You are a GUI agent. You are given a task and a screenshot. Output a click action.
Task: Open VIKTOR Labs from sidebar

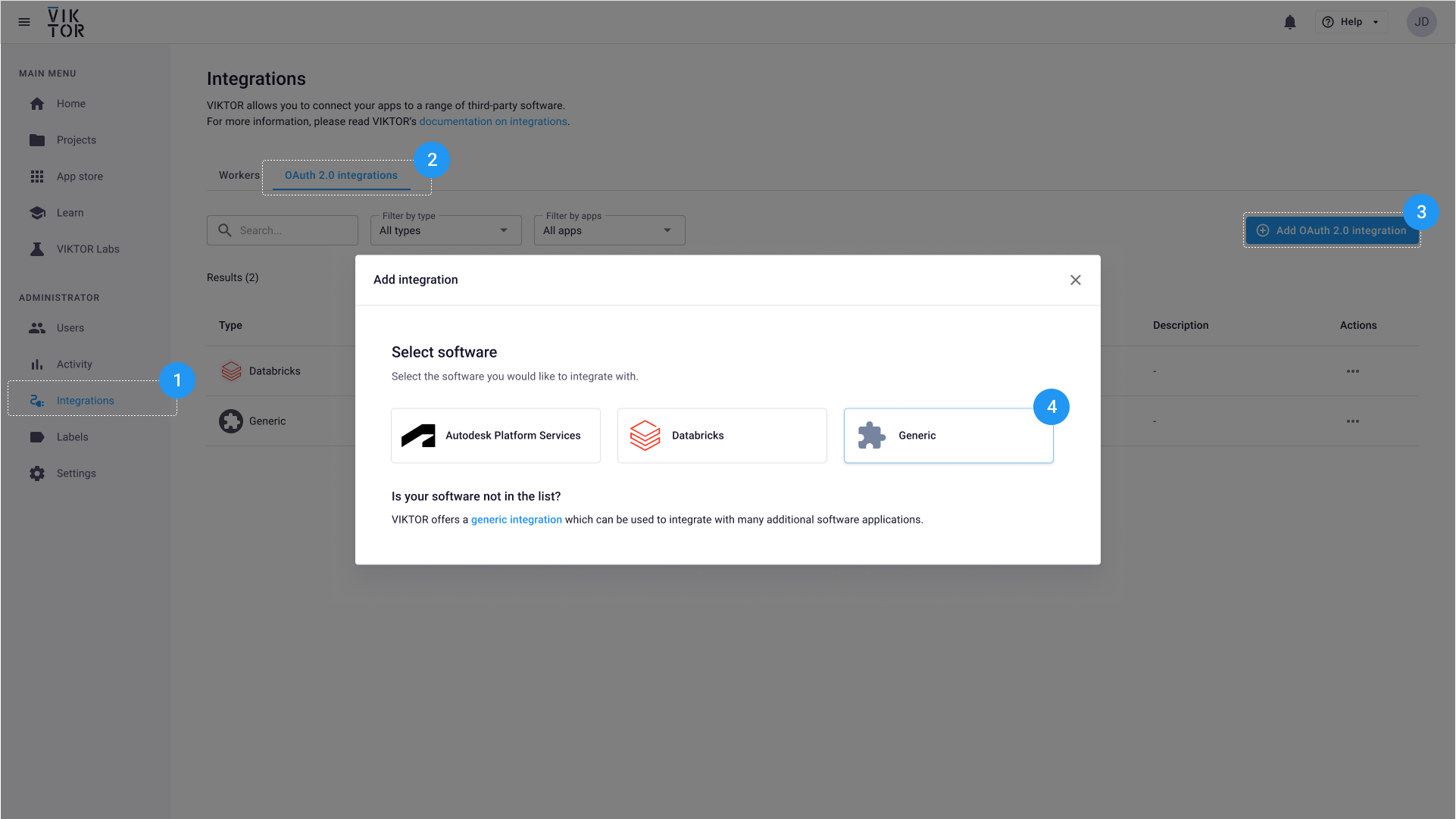pyautogui.click(x=88, y=249)
